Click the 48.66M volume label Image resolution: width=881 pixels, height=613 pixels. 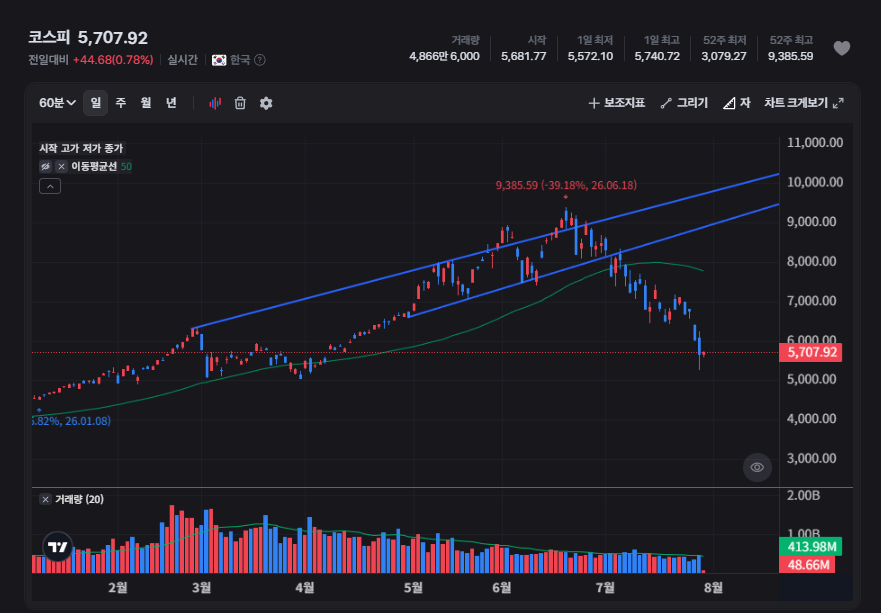point(807,565)
